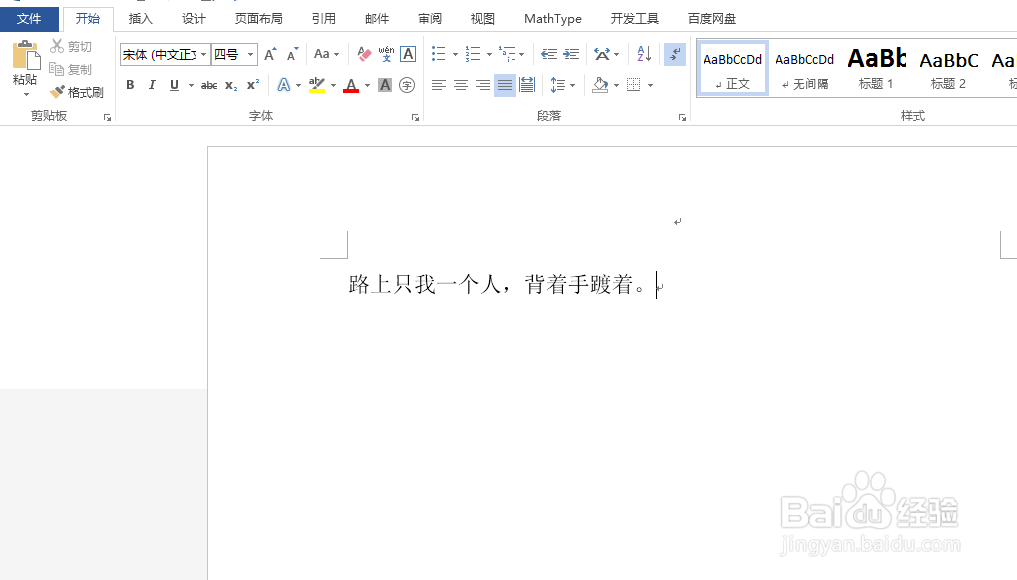
Task: Open the MathType menu tab
Action: tap(552, 18)
